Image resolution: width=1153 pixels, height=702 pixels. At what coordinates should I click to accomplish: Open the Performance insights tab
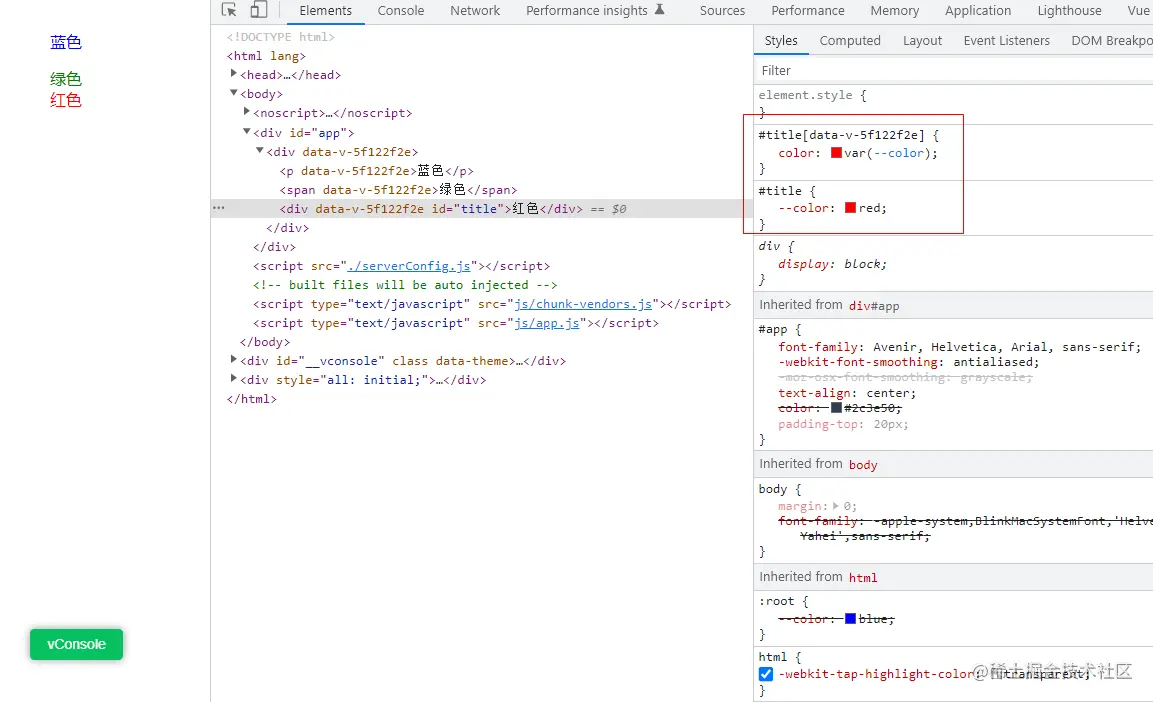coord(587,11)
